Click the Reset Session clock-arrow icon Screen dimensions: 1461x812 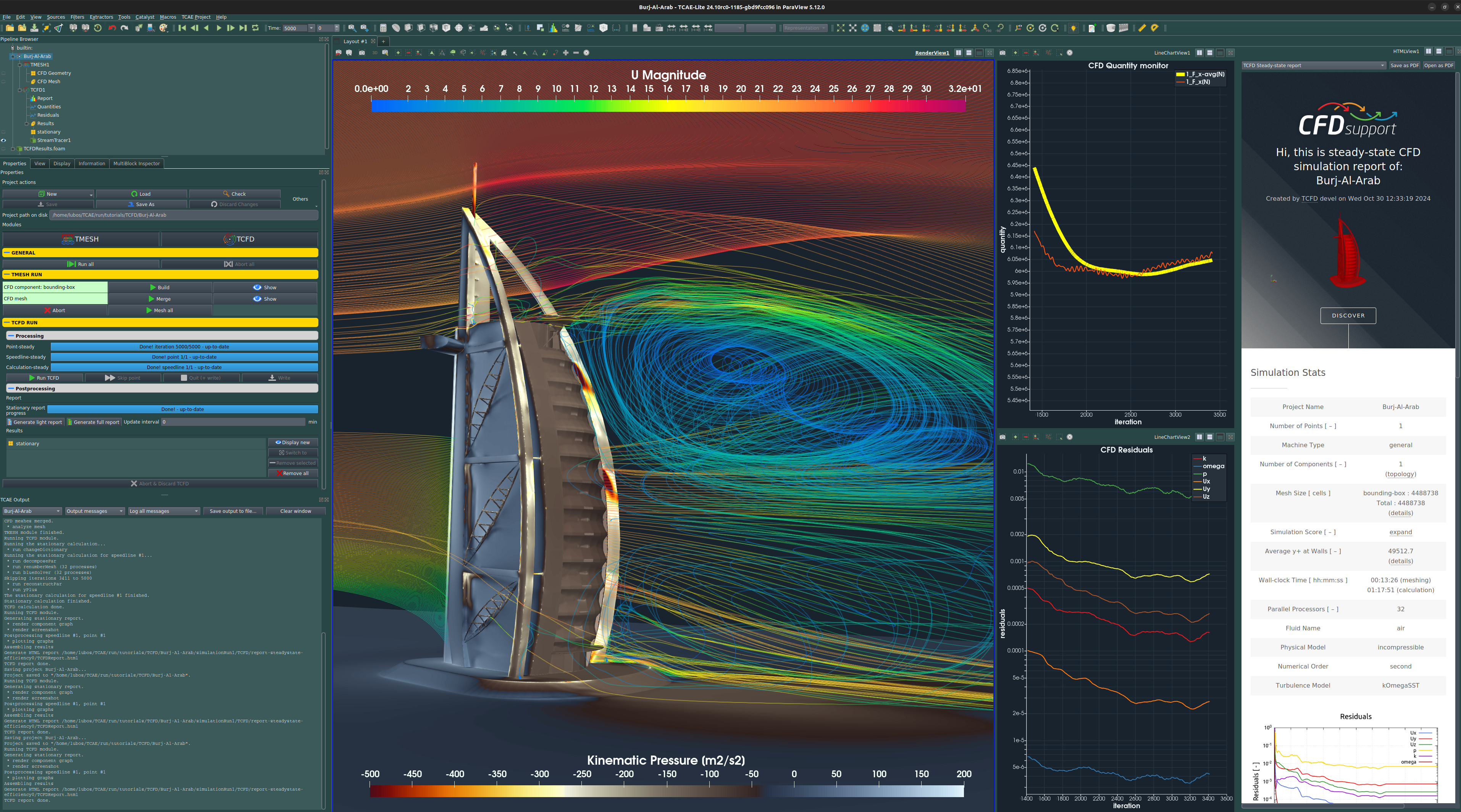pos(98,28)
